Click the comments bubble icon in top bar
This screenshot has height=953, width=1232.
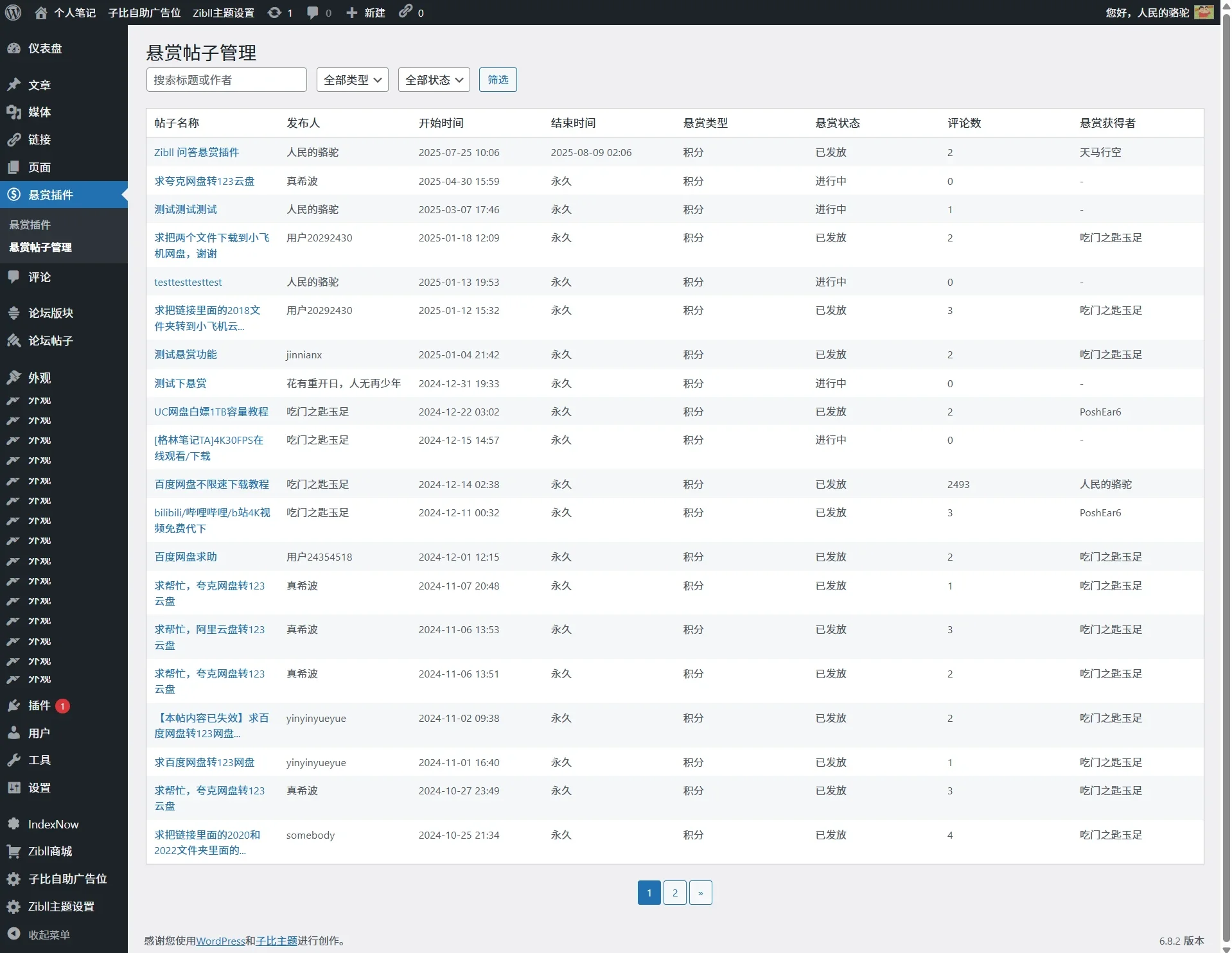tap(312, 12)
